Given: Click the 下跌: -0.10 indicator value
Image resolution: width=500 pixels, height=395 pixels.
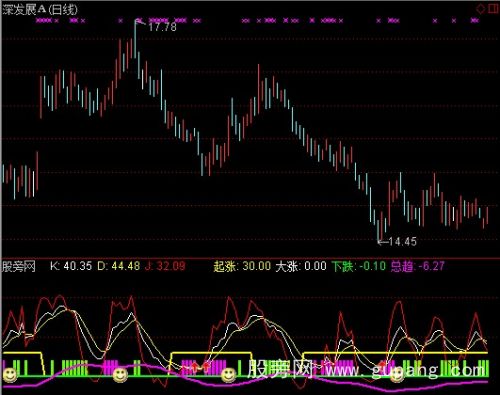Looking at the screenshot, I should pyautogui.click(x=359, y=266).
